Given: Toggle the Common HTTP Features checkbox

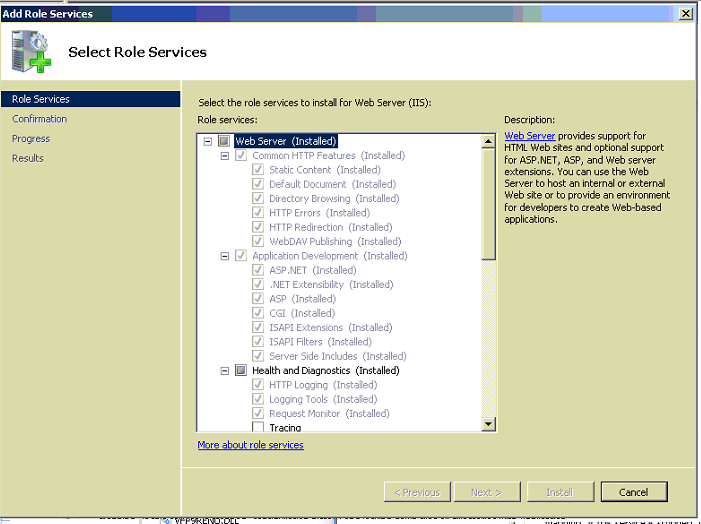Looking at the screenshot, I should 241,156.
